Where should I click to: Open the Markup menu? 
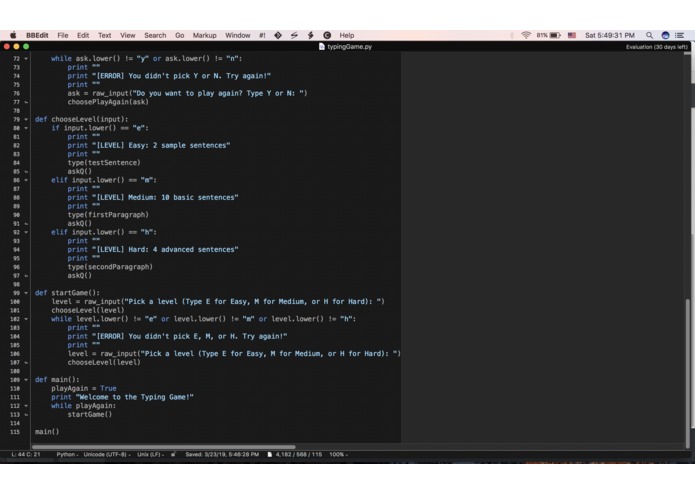pos(204,35)
